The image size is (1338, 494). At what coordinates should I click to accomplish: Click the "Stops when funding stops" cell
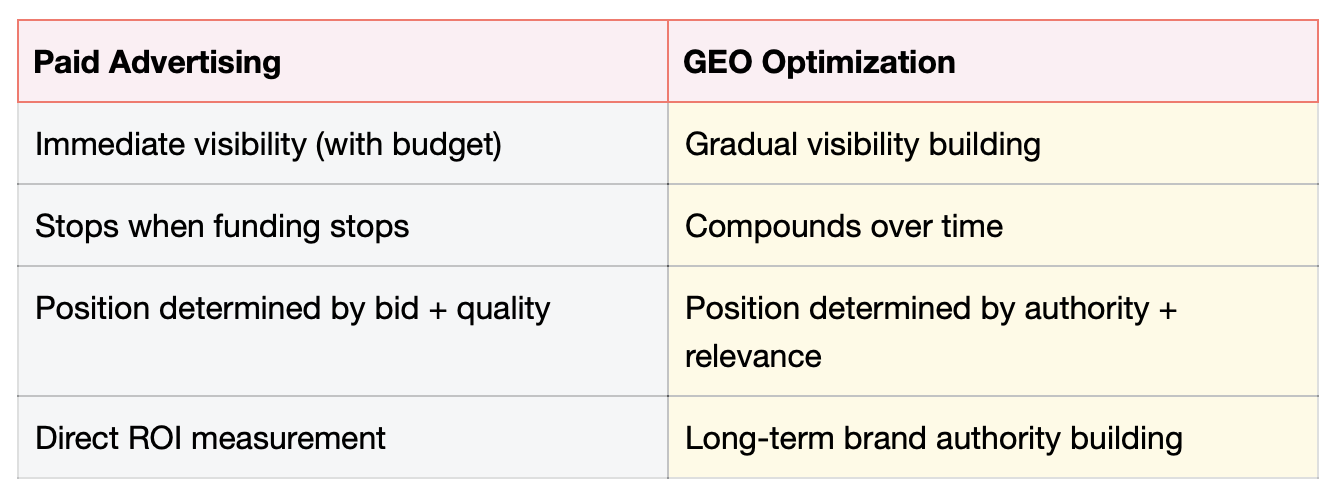222,226
